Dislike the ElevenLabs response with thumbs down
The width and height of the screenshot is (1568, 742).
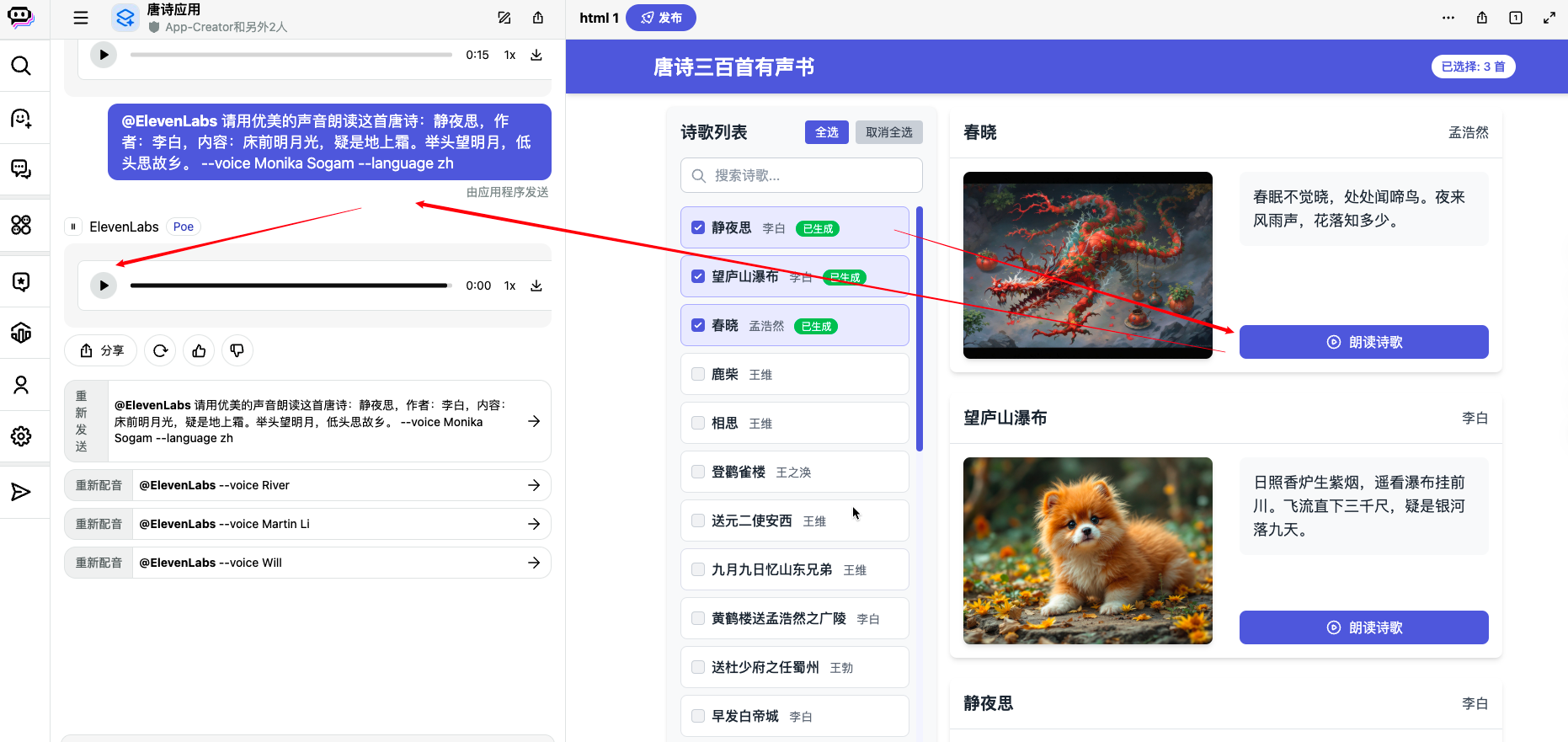click(237, 350)
